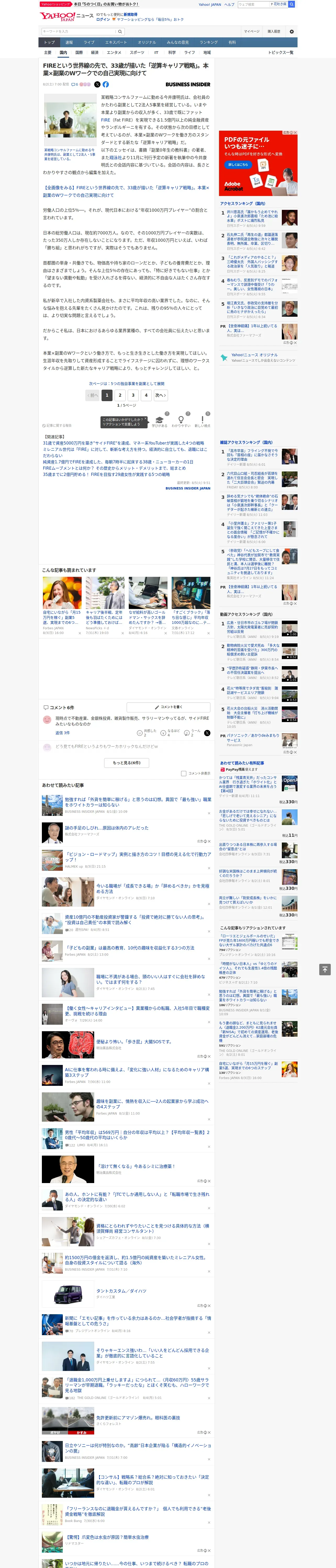Open first video ranking thumbnail 広島・廿日市市
Viewport: 336px width, 1568px height.
(290, 628)
